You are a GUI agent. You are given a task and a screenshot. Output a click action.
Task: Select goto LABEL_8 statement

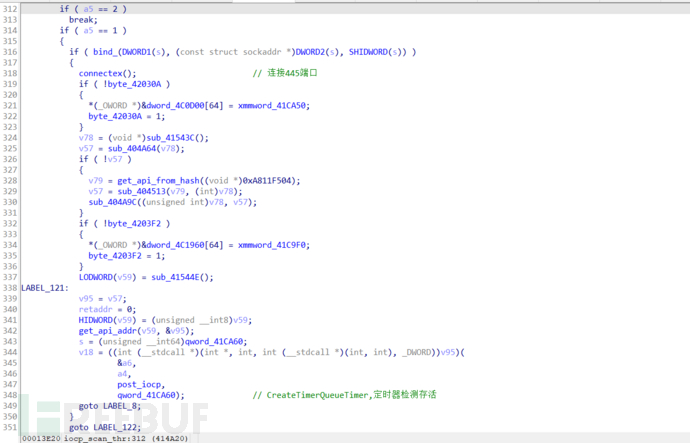click(x=110, y=406)
